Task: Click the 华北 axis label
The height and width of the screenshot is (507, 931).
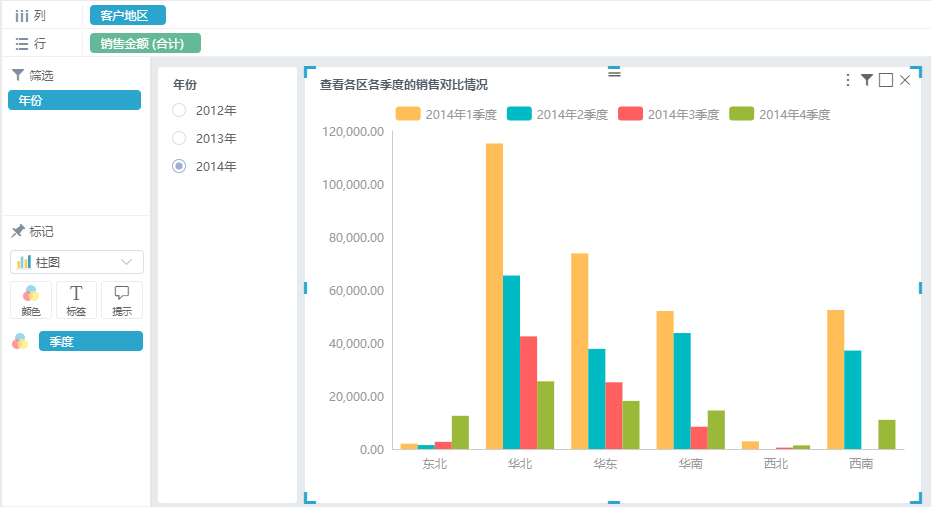Action: pyautogui.click(x=520, y=464)
